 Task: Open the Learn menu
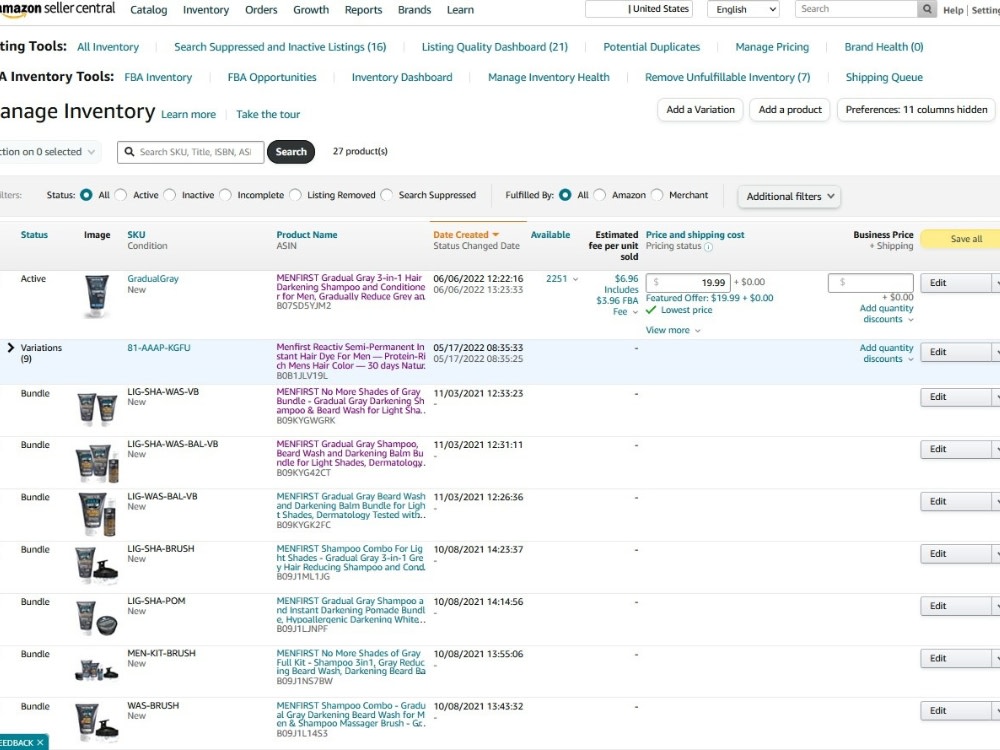point(460,10)
